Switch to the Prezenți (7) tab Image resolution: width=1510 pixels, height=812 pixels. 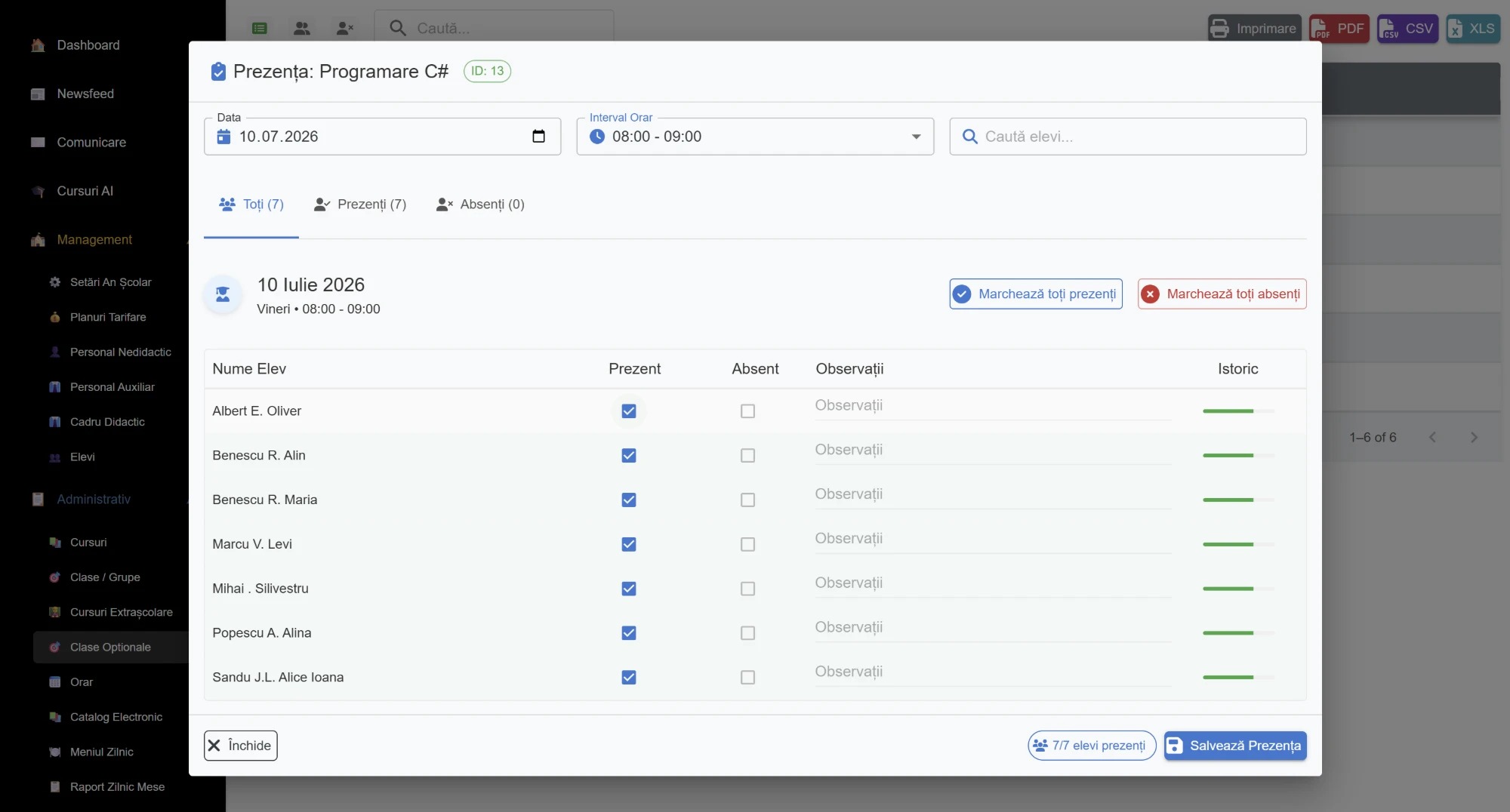[x=360, y=205]
